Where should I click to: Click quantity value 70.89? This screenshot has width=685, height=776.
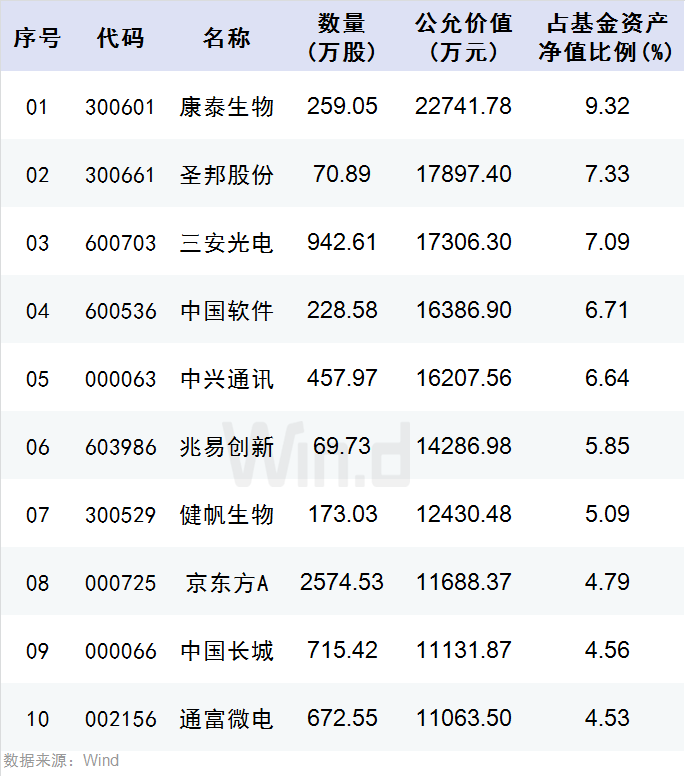click(342, 174)
